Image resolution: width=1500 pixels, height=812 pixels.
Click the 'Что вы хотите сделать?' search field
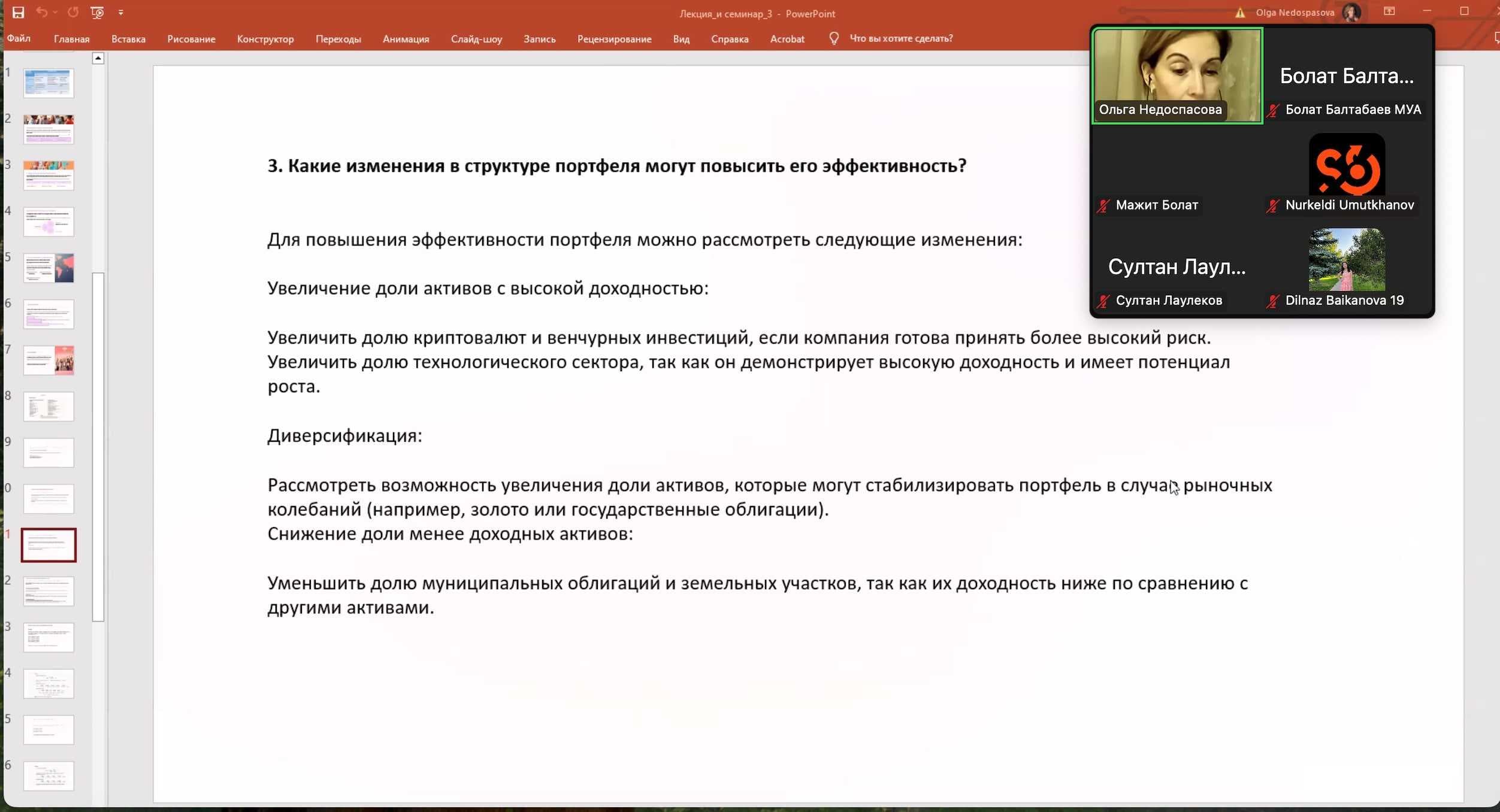pos(901,38)
